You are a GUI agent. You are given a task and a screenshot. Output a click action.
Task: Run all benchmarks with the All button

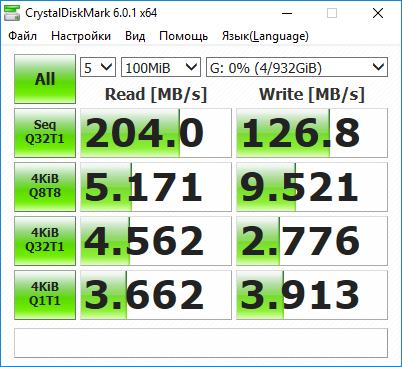[x=45, y=79]
